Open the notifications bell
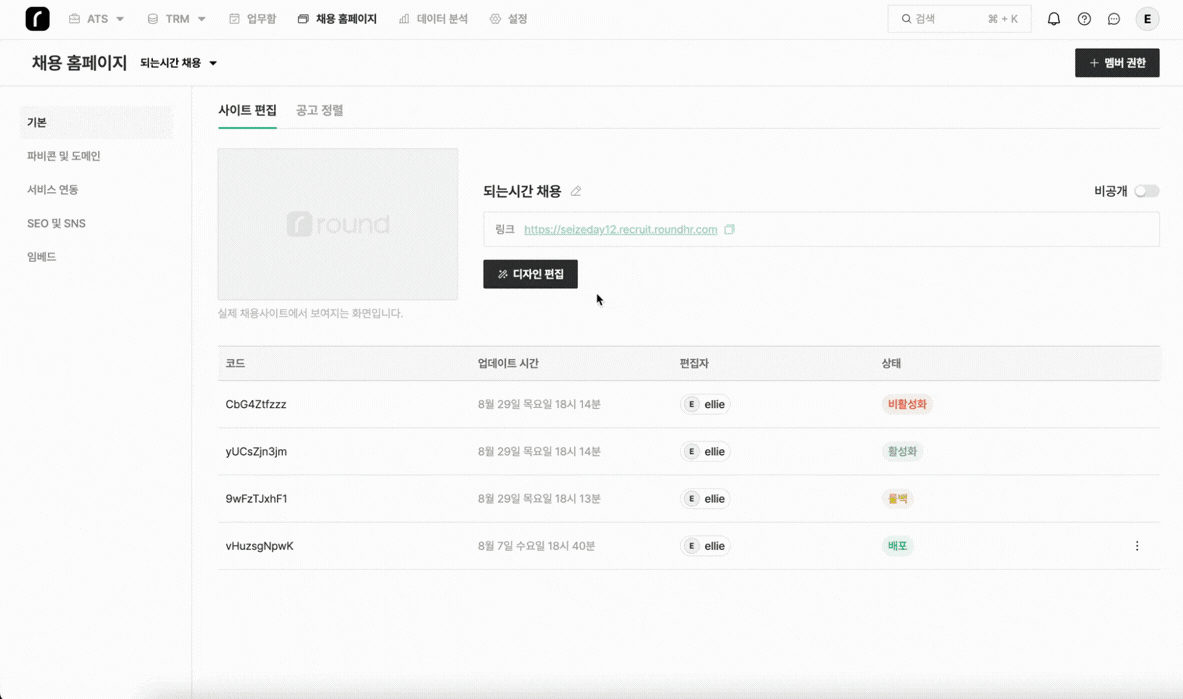Viewport: 1183px width, 699px height. coord(1053,19)
